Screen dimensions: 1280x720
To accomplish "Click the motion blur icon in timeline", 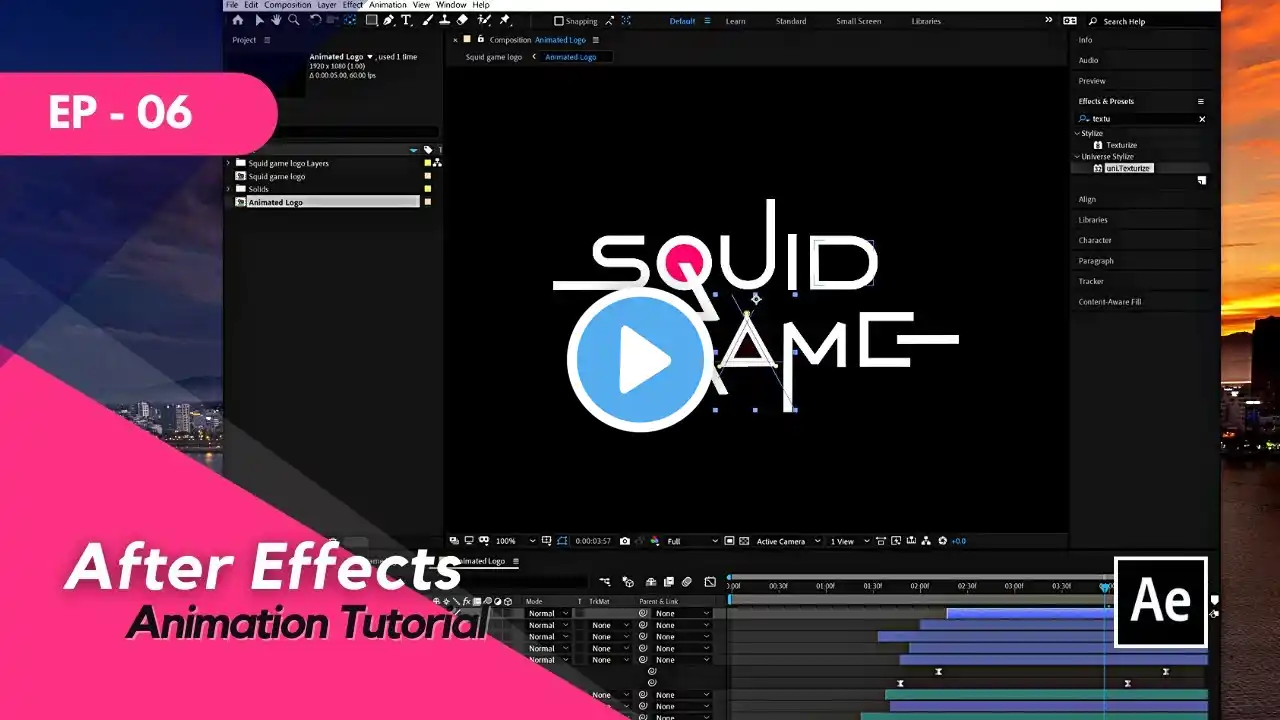I will pos(687,582).
